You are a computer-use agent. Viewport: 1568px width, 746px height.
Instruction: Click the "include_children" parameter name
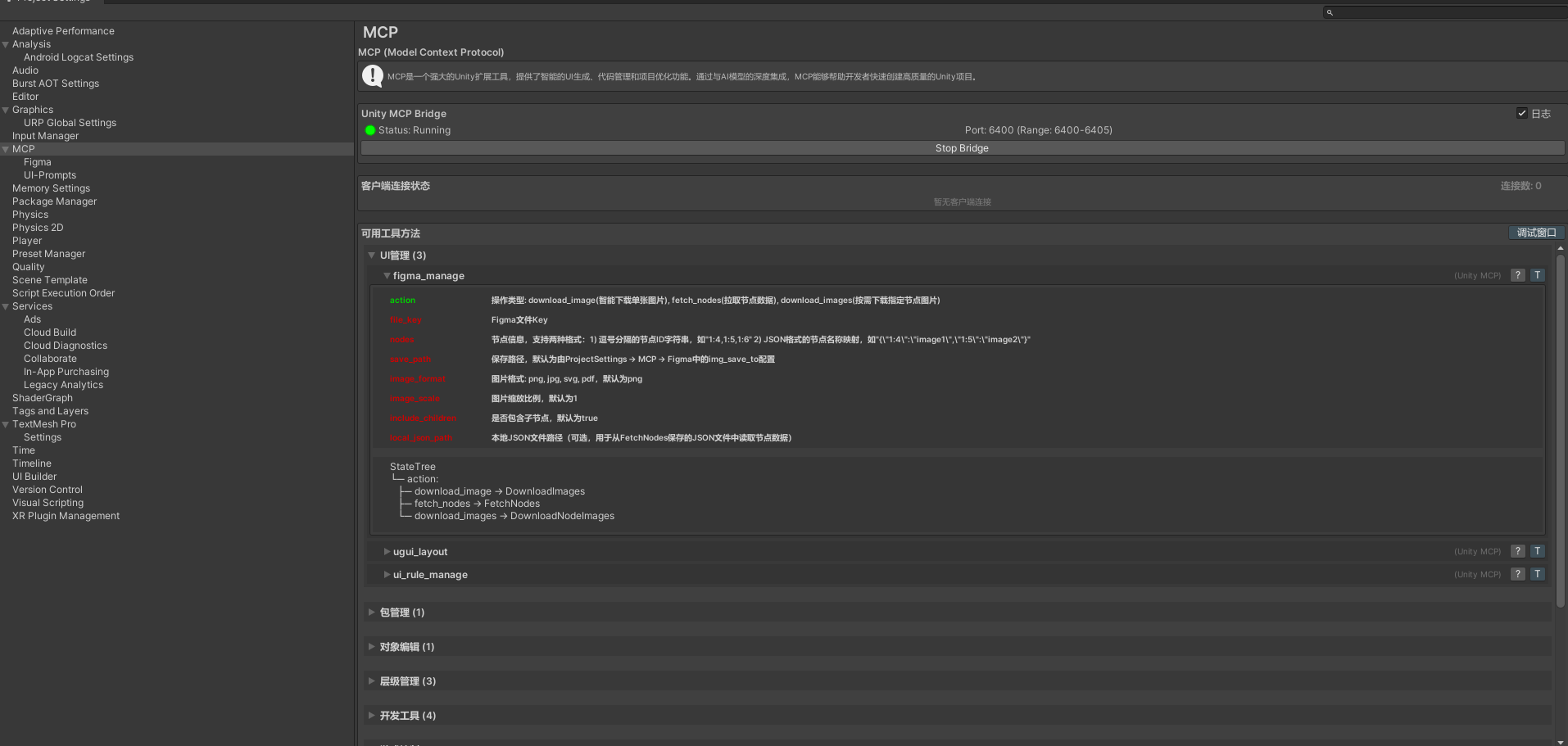point(423,418)
